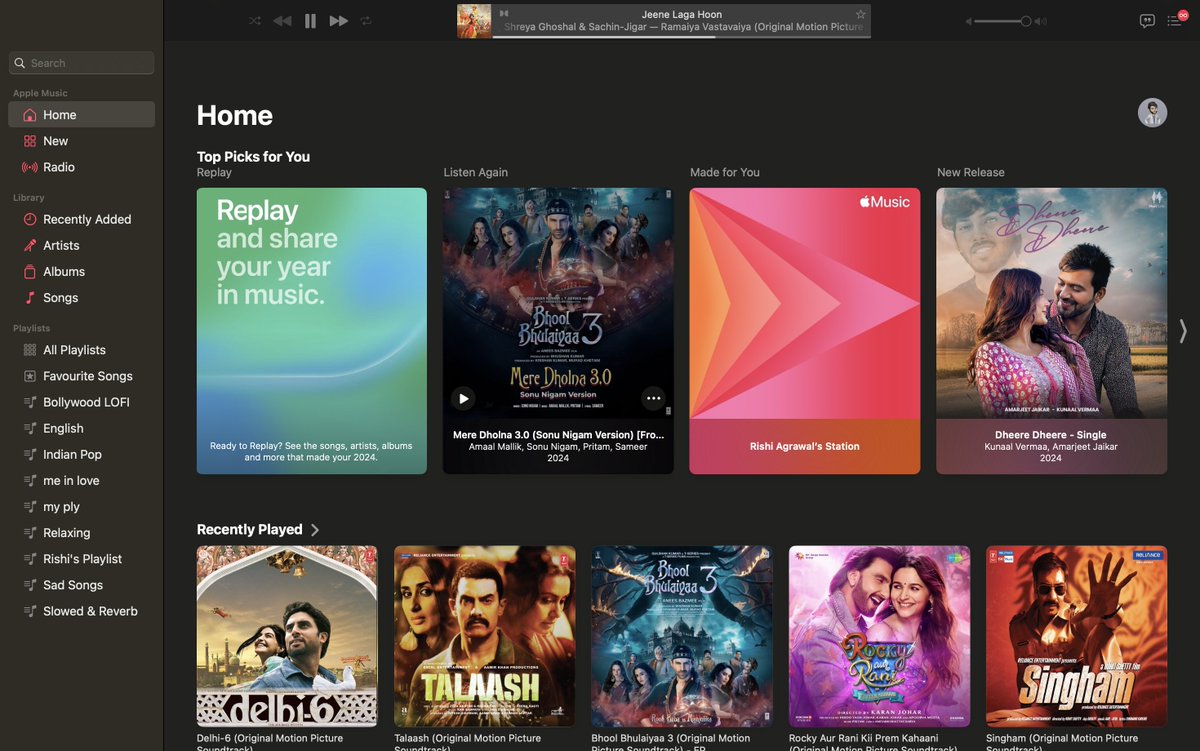Open Songs in the library
The width and height of the screenshot is (1200, 751).
tap(82, 297)
